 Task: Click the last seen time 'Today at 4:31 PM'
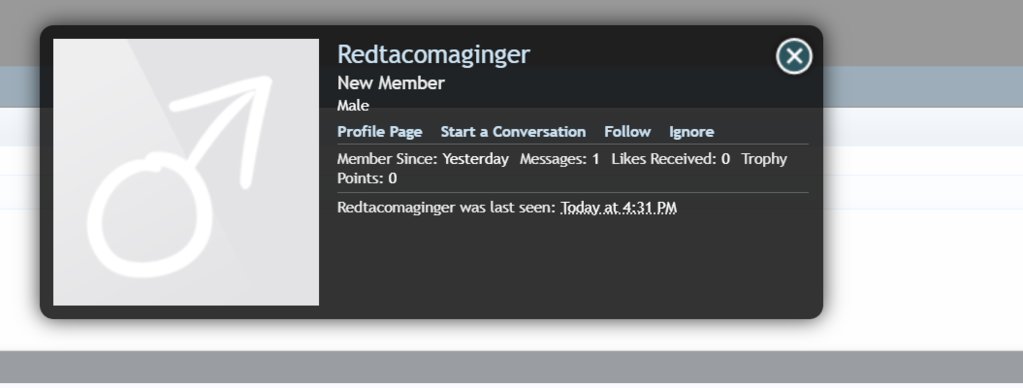point(618,208)
